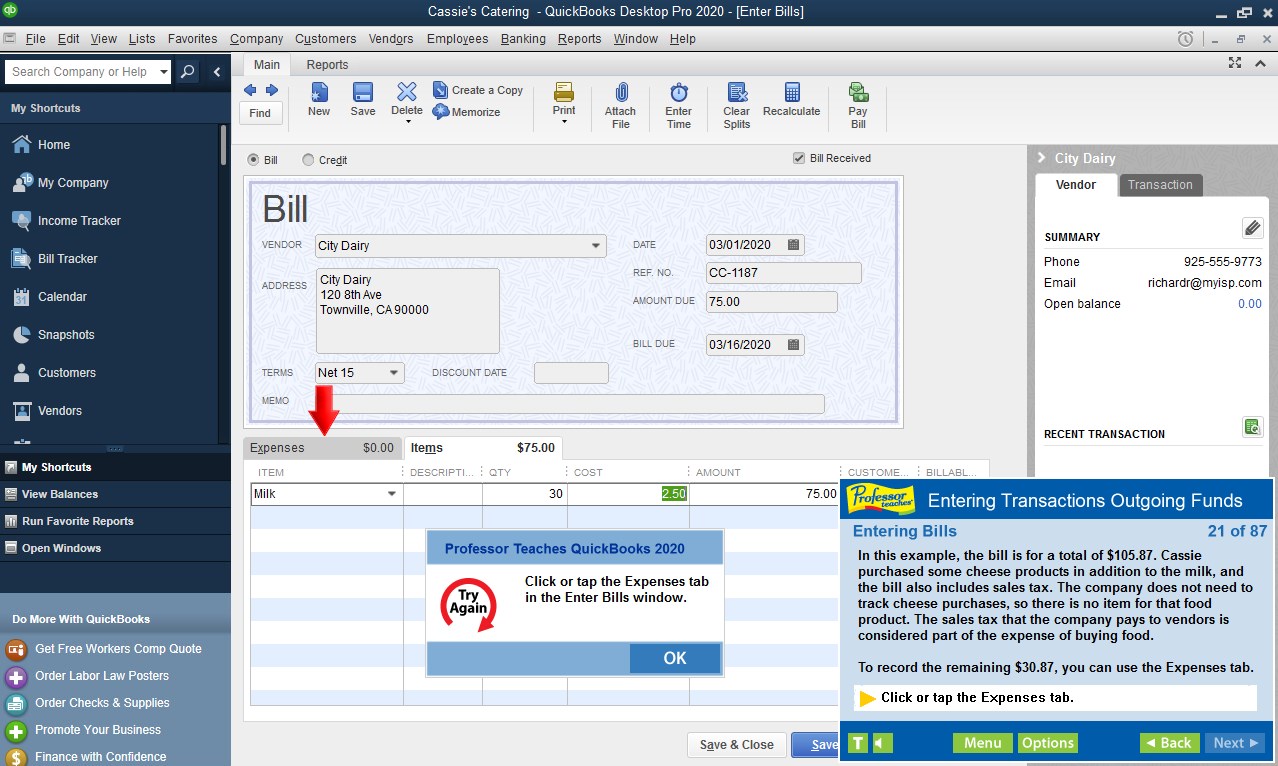The image size is (1278, 766).
Task: Toggle the Bill Received checkbox
Action: pyautogui.click(x=799, y=158)
